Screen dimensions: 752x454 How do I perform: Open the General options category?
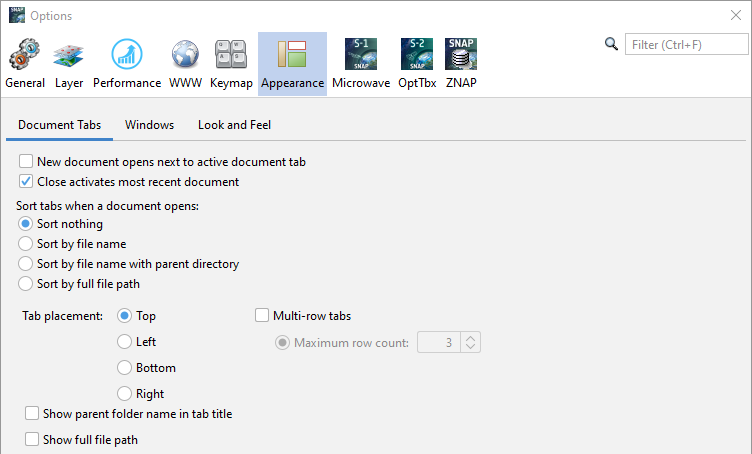(x=24, y=63)
